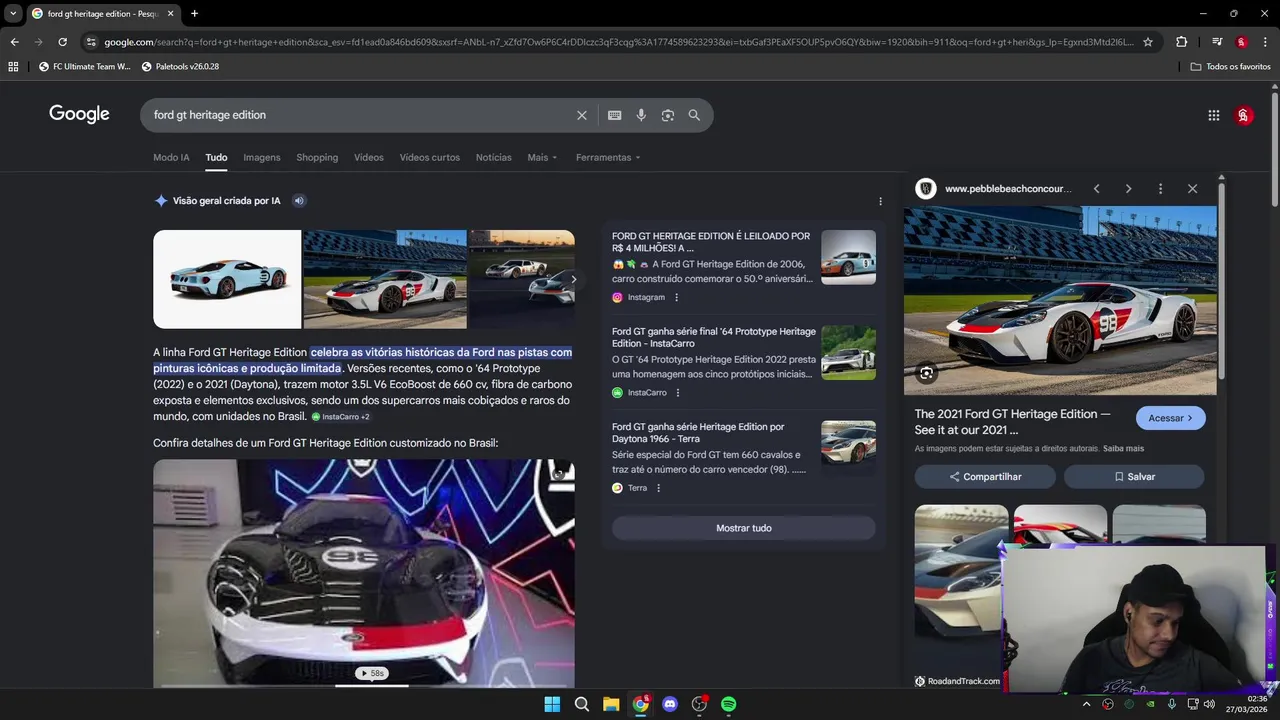Show next image in the side panel
Screen dimensions: 1280x720
click(1128, 189)
